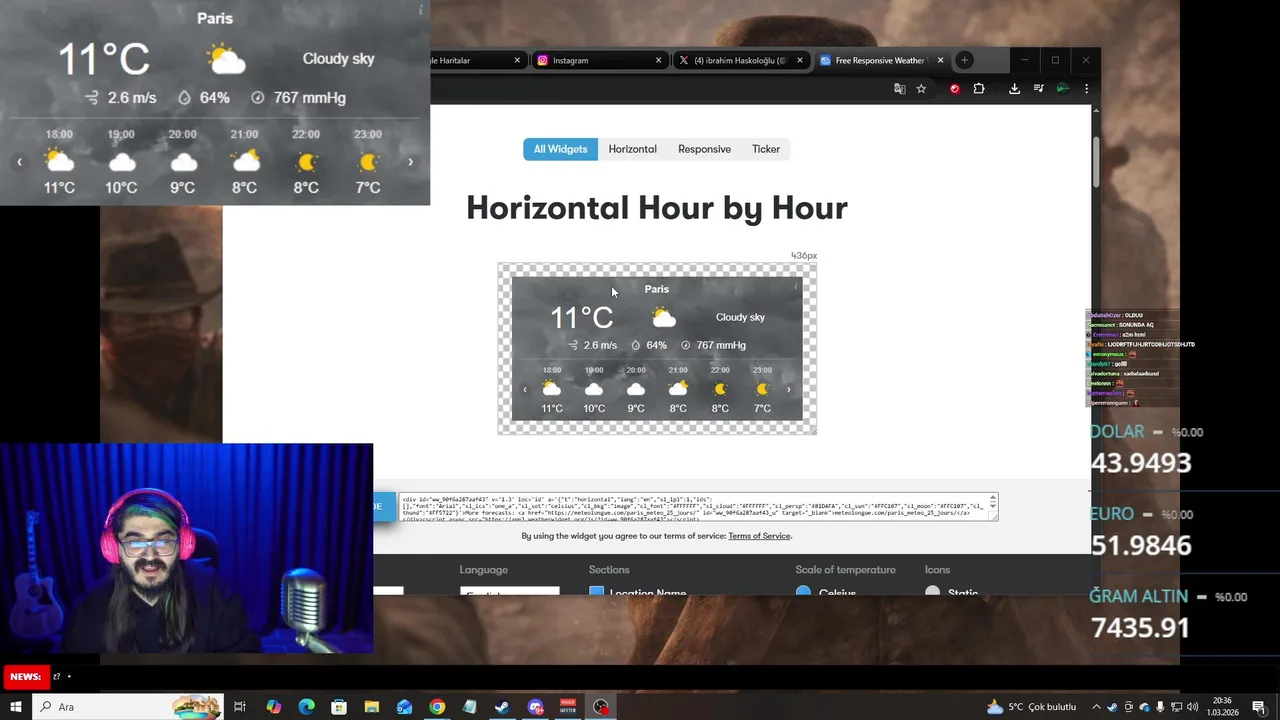Open Microsoft Store from taskbar

339,707
